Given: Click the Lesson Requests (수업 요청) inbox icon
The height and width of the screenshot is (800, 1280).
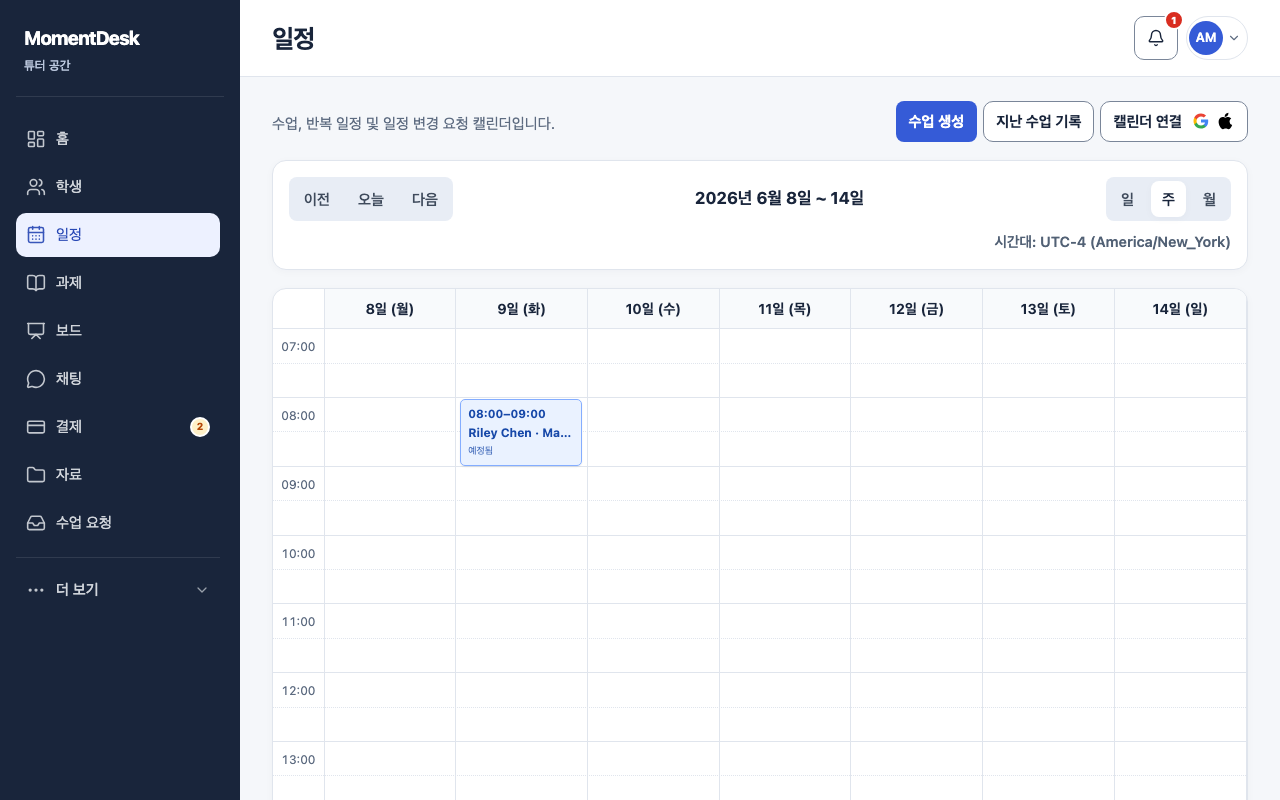Looking at the screenshot, I should pyautogui.click(x=36, y=523).
